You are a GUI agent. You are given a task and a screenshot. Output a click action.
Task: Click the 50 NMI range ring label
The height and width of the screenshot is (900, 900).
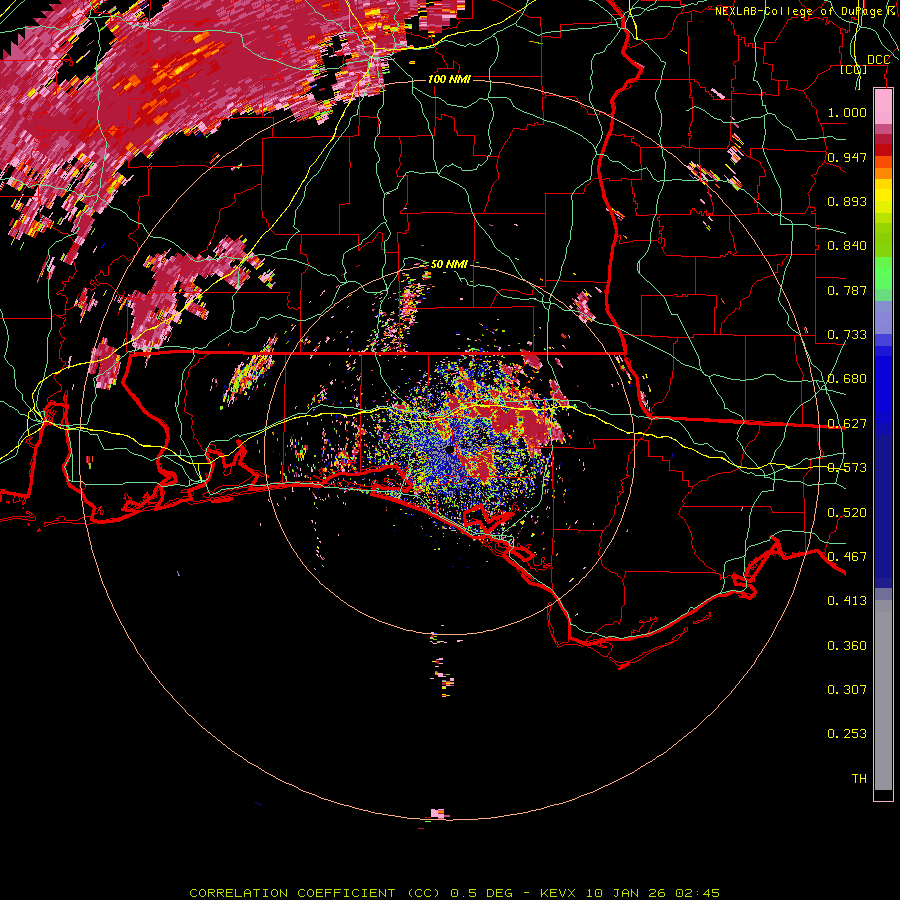pyautogui.click(x=449, y=264)
